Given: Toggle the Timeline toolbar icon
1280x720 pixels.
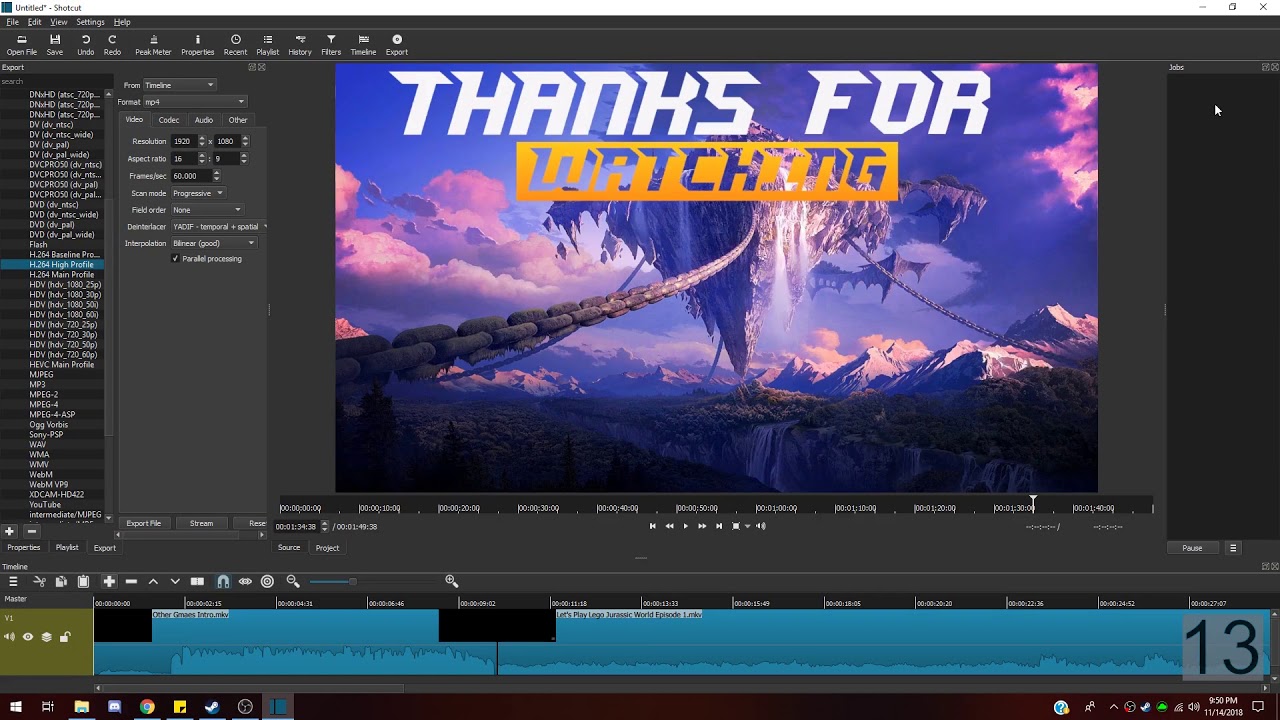Looking at the screenshot, I should (363, 45).
